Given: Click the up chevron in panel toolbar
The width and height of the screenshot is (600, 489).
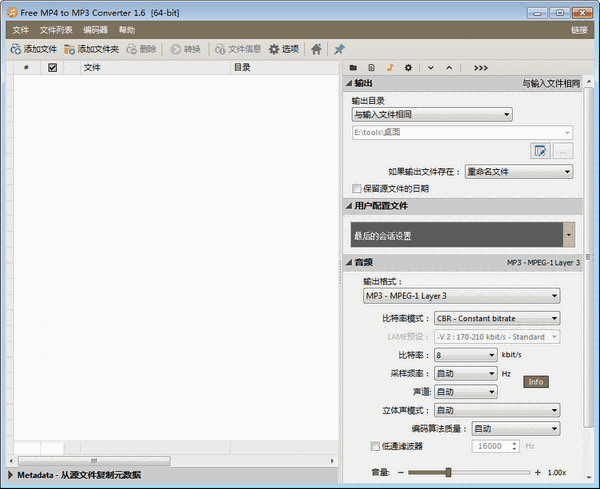Looking at the screenshot, I should pos(449,68).
